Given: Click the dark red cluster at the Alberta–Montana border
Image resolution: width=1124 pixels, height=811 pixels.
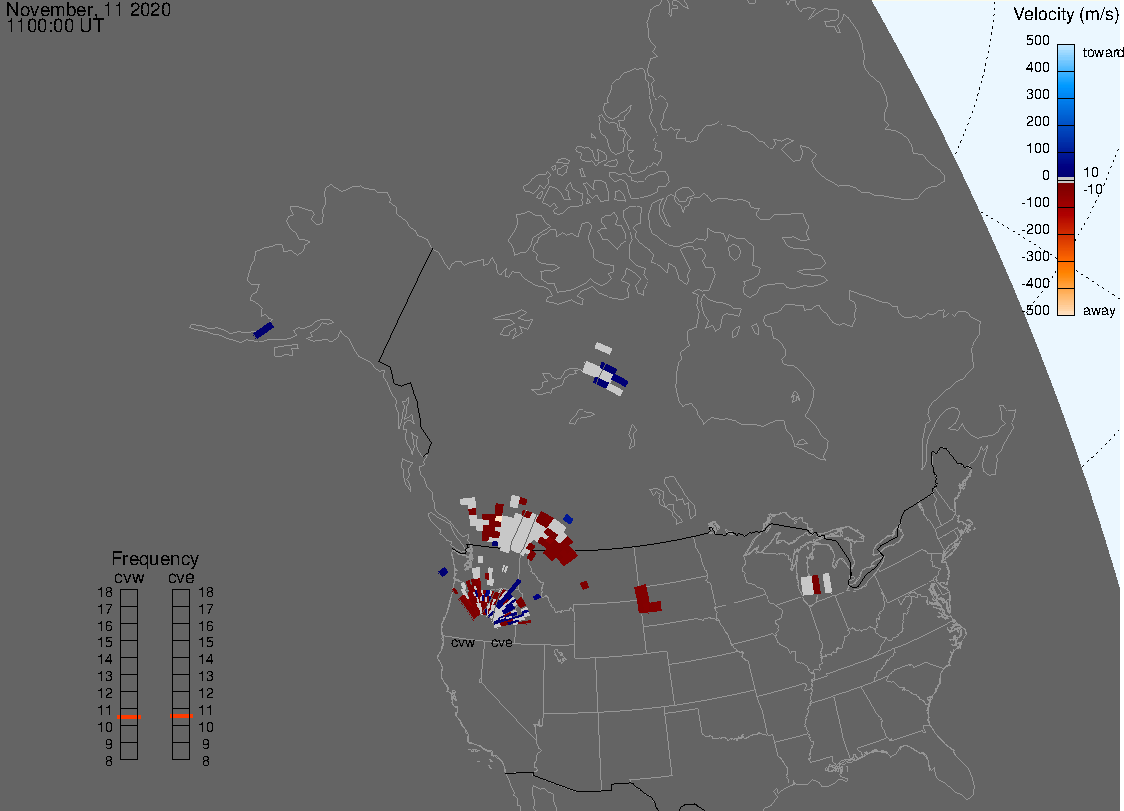Looking at the screenshot, I should click(560, 550).
